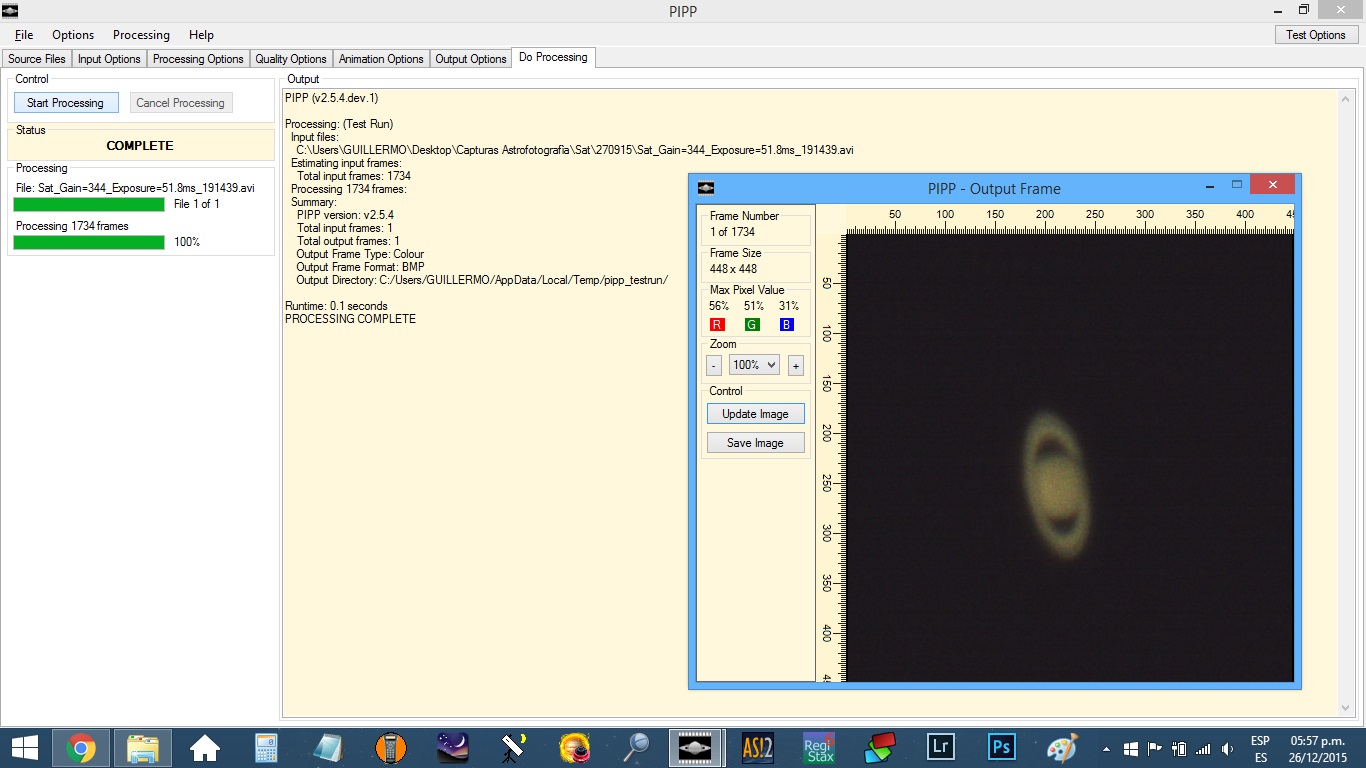Click Start Processing
The width and height of the screenshot is (1366, 768).
point(65,103)
